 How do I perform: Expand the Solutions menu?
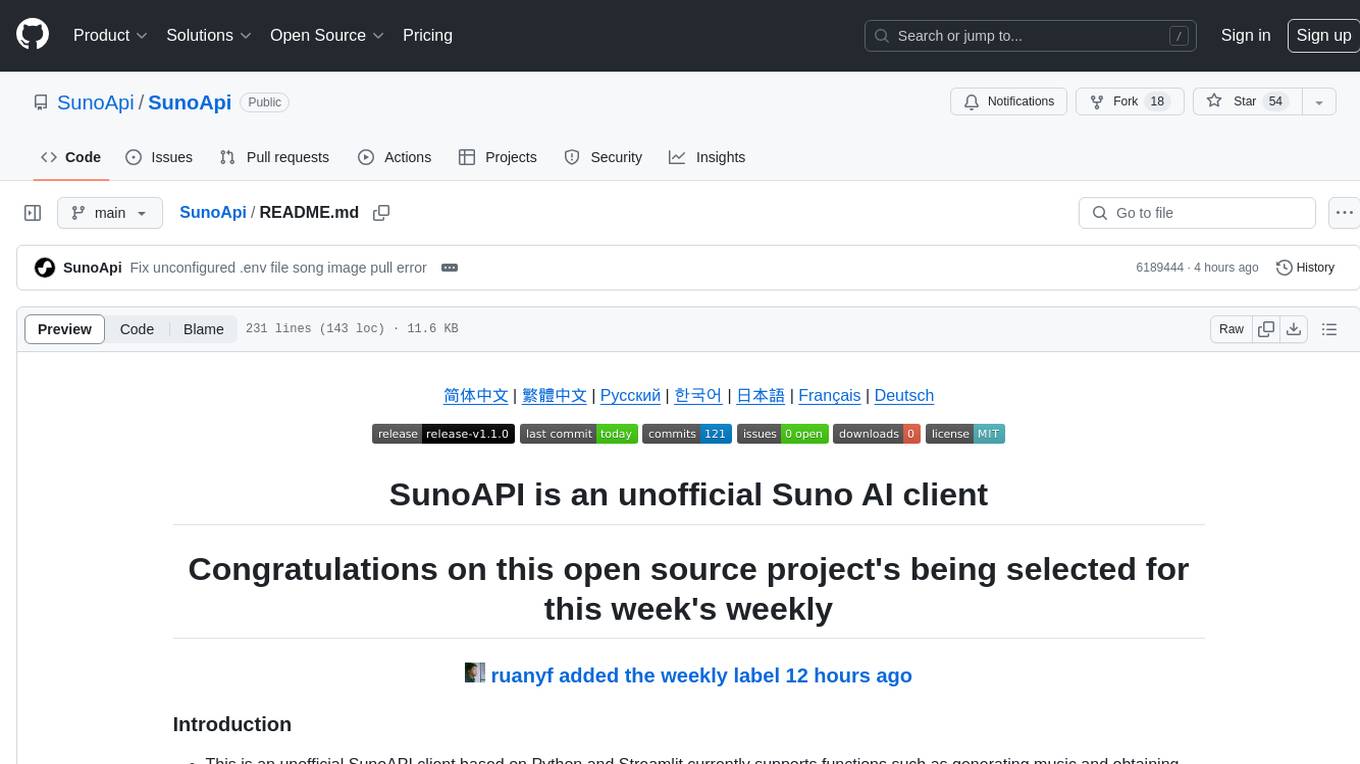208,35
